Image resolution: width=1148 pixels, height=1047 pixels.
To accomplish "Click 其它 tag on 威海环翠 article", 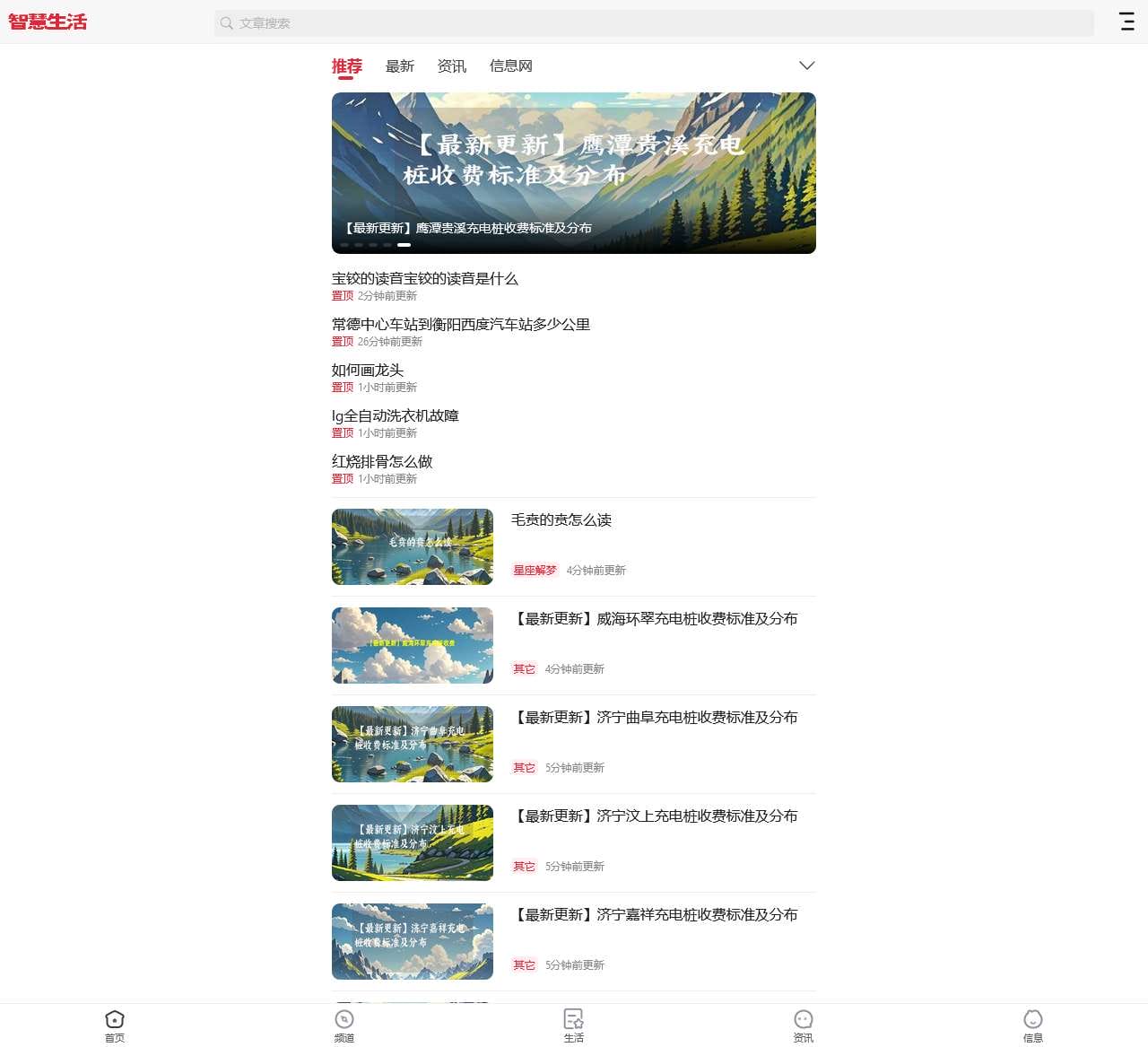I will click(524, 669).
